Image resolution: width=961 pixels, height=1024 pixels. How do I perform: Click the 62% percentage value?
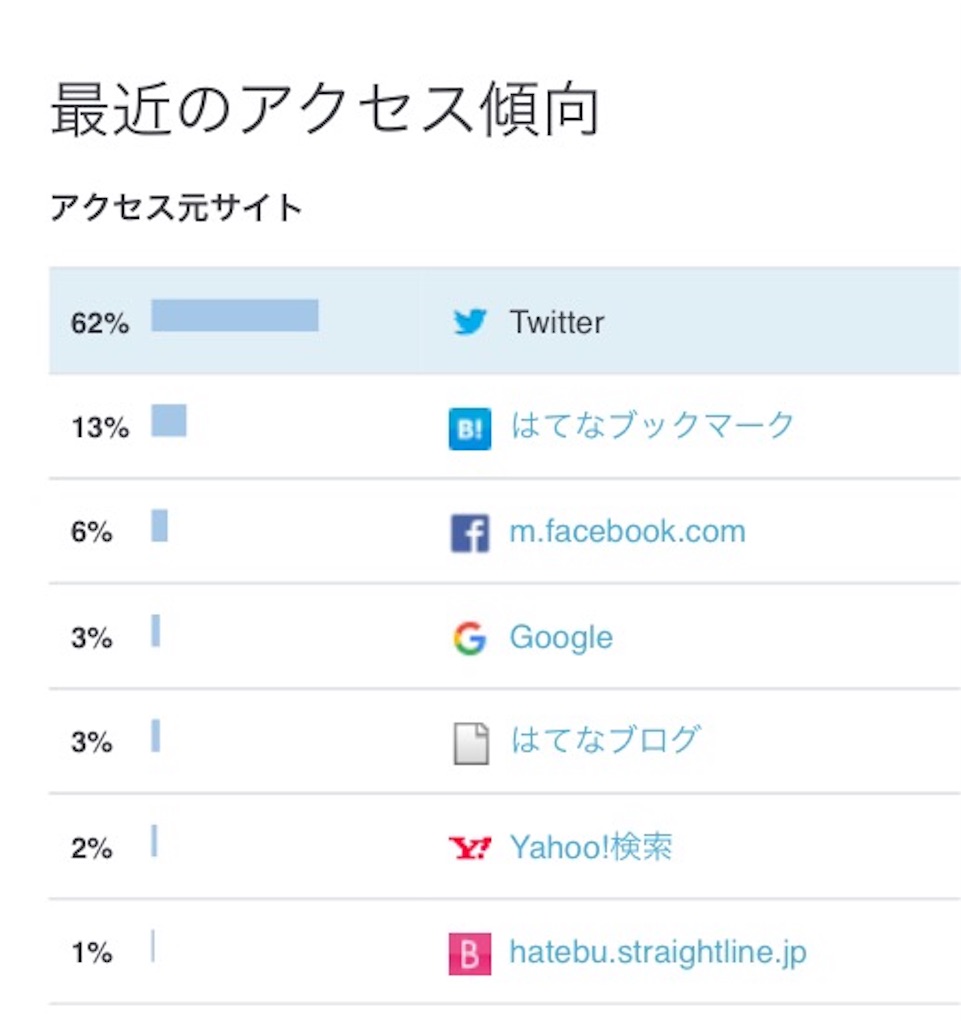[x=100, y=323]
